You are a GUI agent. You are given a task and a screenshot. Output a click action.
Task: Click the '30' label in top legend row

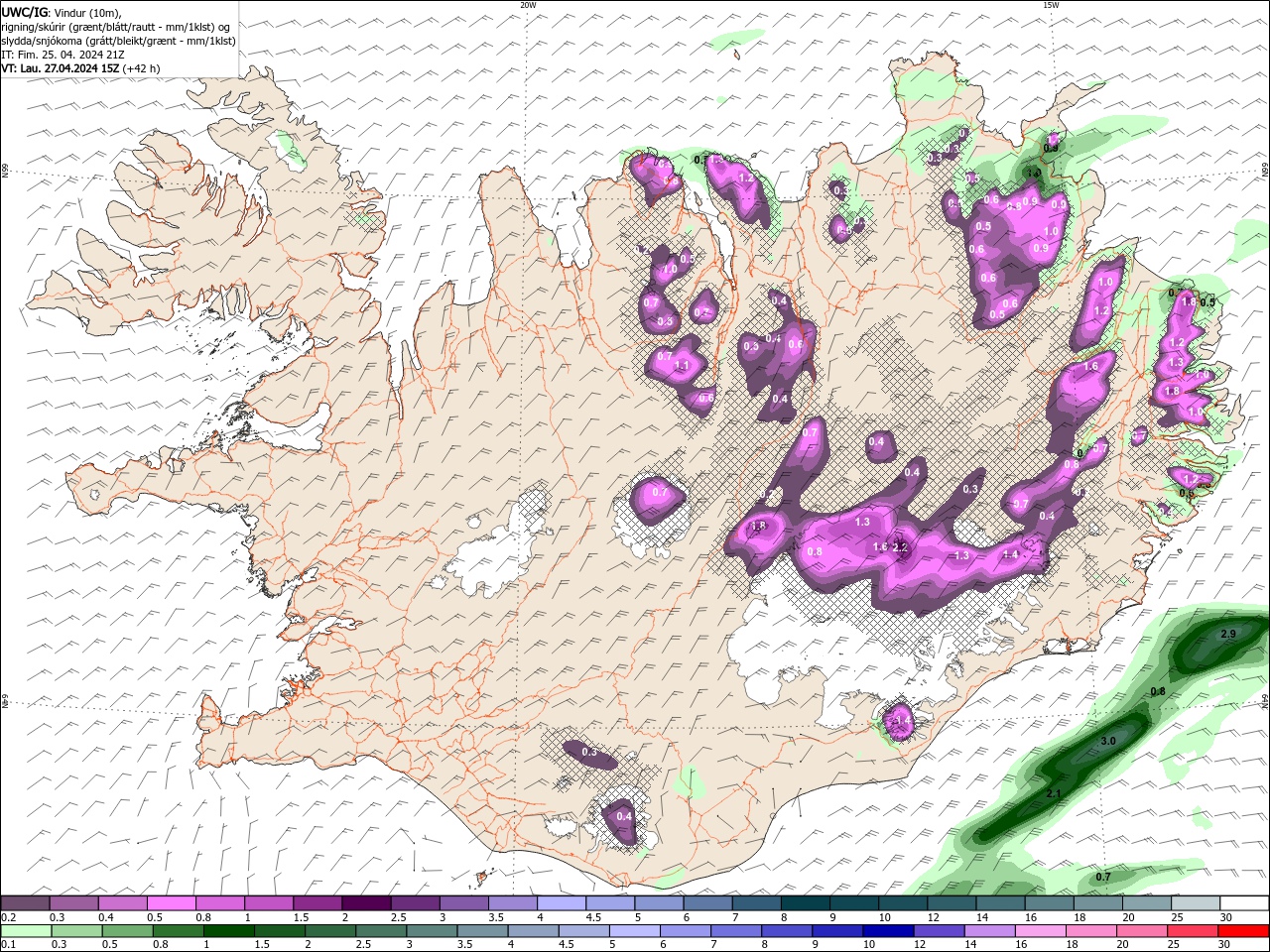point(1226,917)
